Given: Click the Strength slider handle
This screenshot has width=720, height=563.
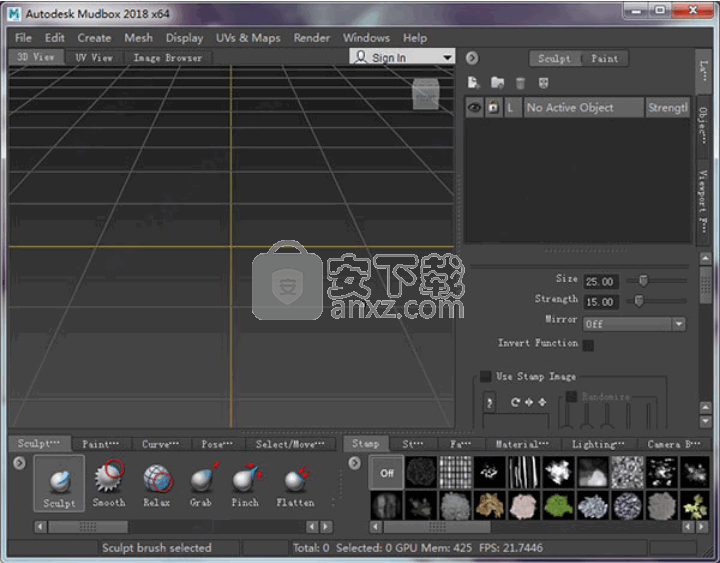Looking at the screenshot, I should click(638, 301).
